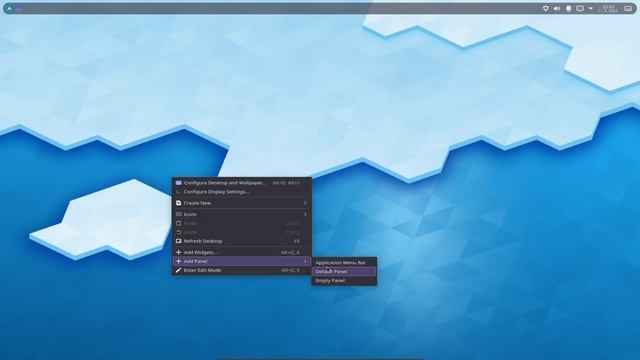The height and width of the screenshot is (360, 640).
Task: Click the show desktop icon at panel end
Action: 628,9
